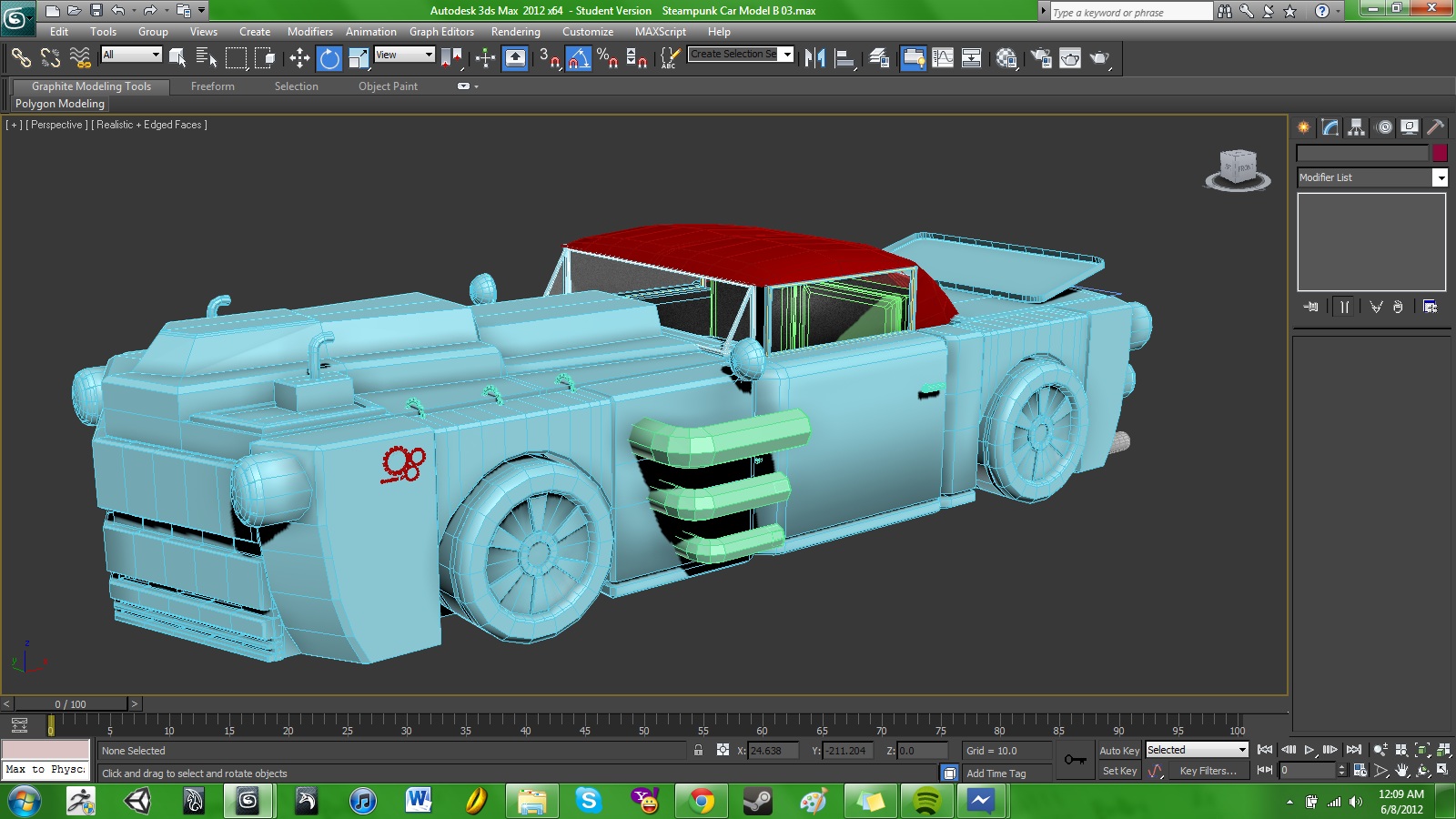Image resolution: width=1456 pixels, height=819 pixels.
Task: Click the object color swatch
Action: point(1440,153)
